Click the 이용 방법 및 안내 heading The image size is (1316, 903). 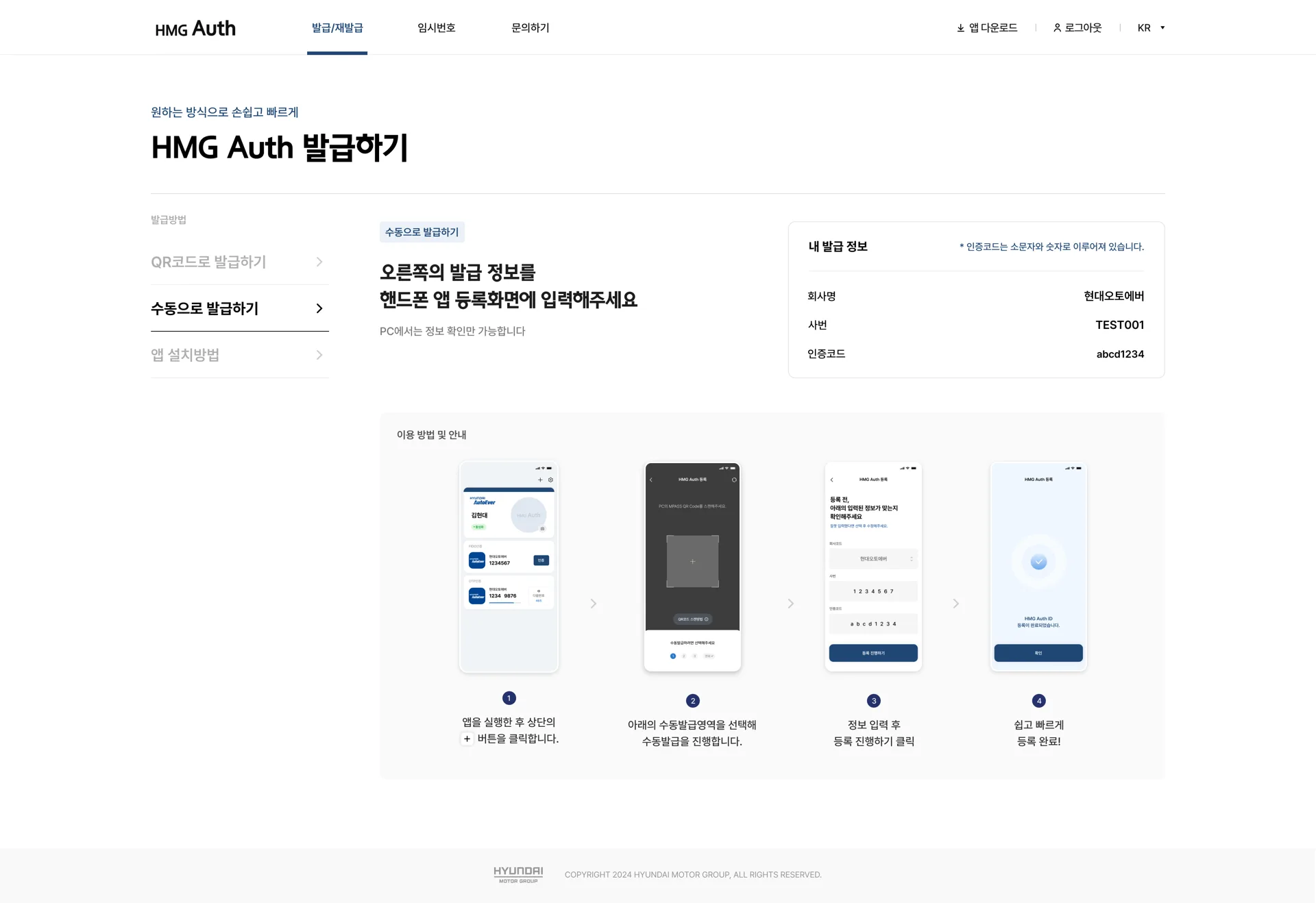coord(432,434)
